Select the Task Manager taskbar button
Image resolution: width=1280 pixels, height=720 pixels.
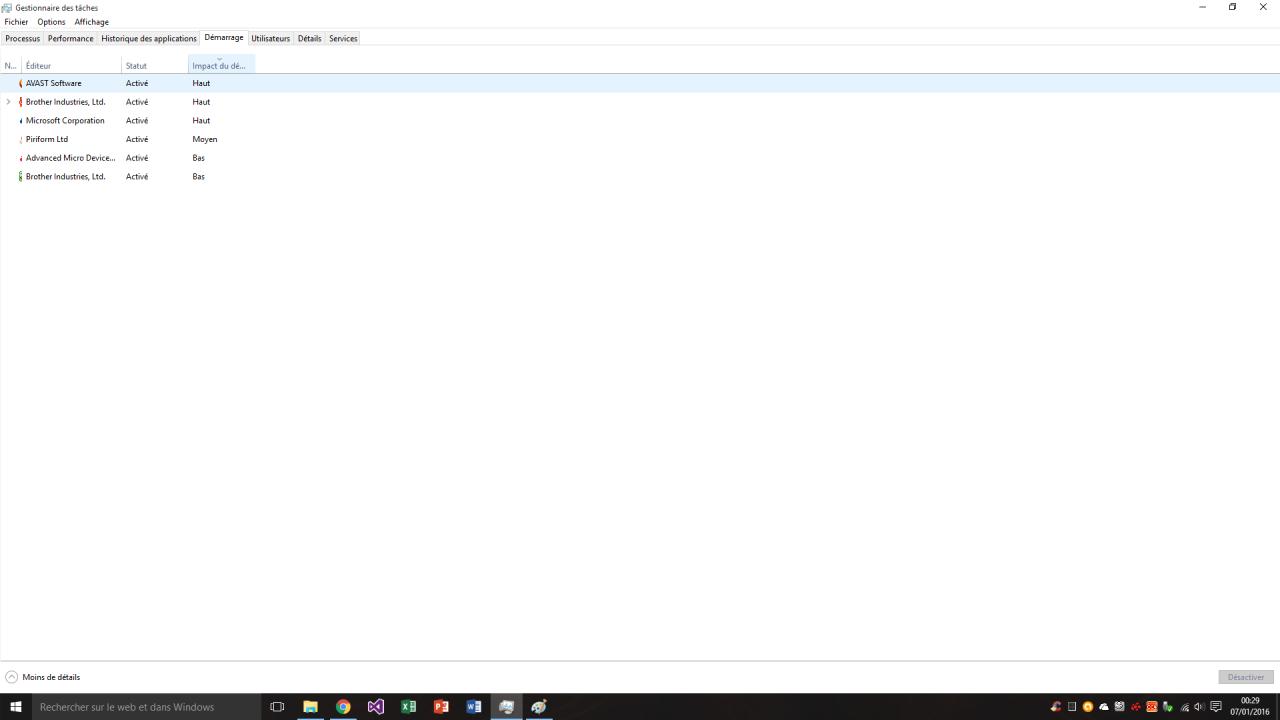506,707
